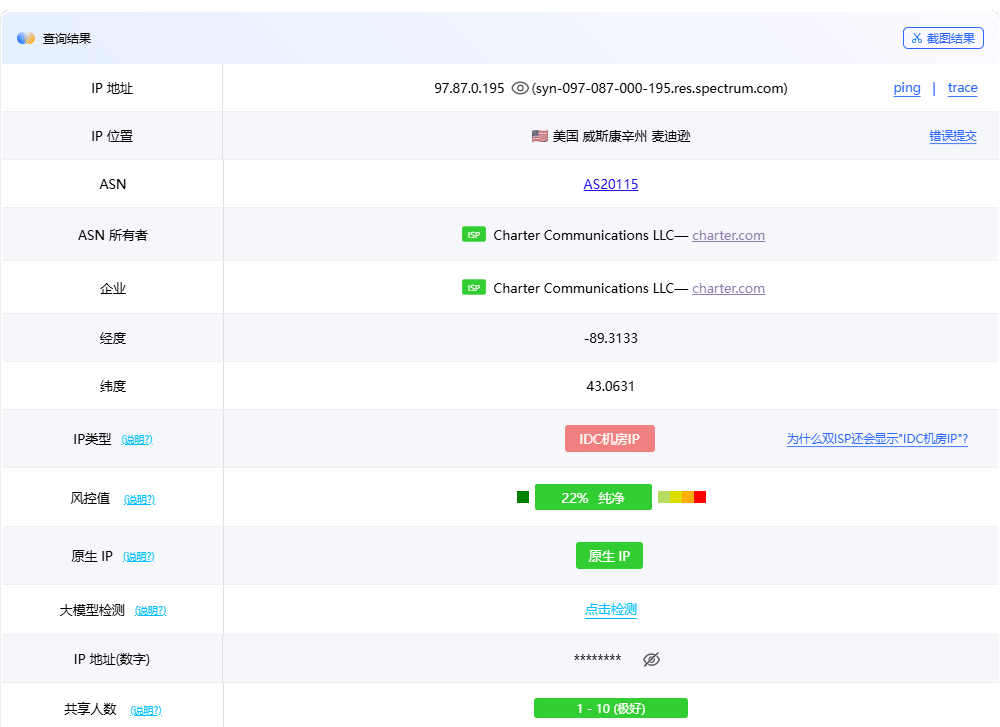Click ISP badge icon in enterprise row
1000x727 pixels.
(473, 288)
